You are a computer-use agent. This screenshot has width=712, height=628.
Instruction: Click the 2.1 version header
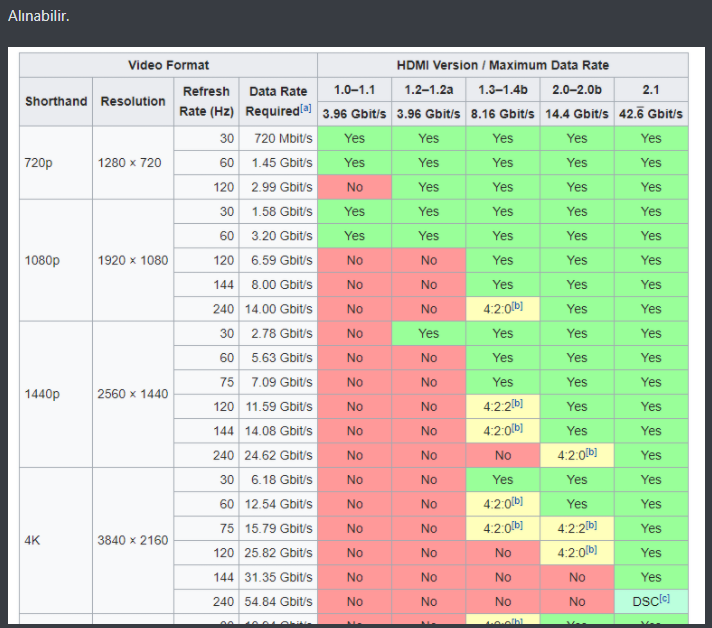[651, 89]
